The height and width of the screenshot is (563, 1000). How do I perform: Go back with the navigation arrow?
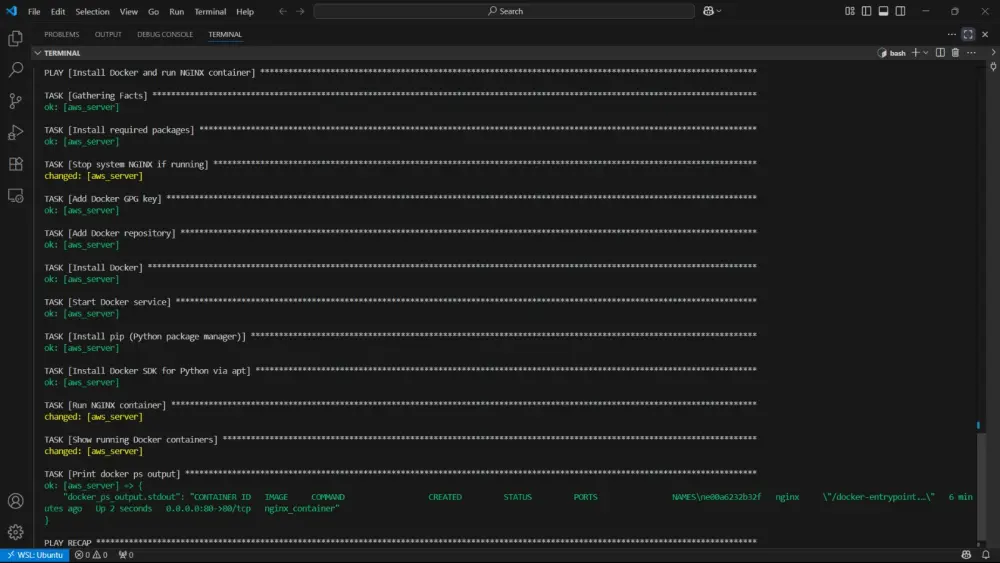283,11
